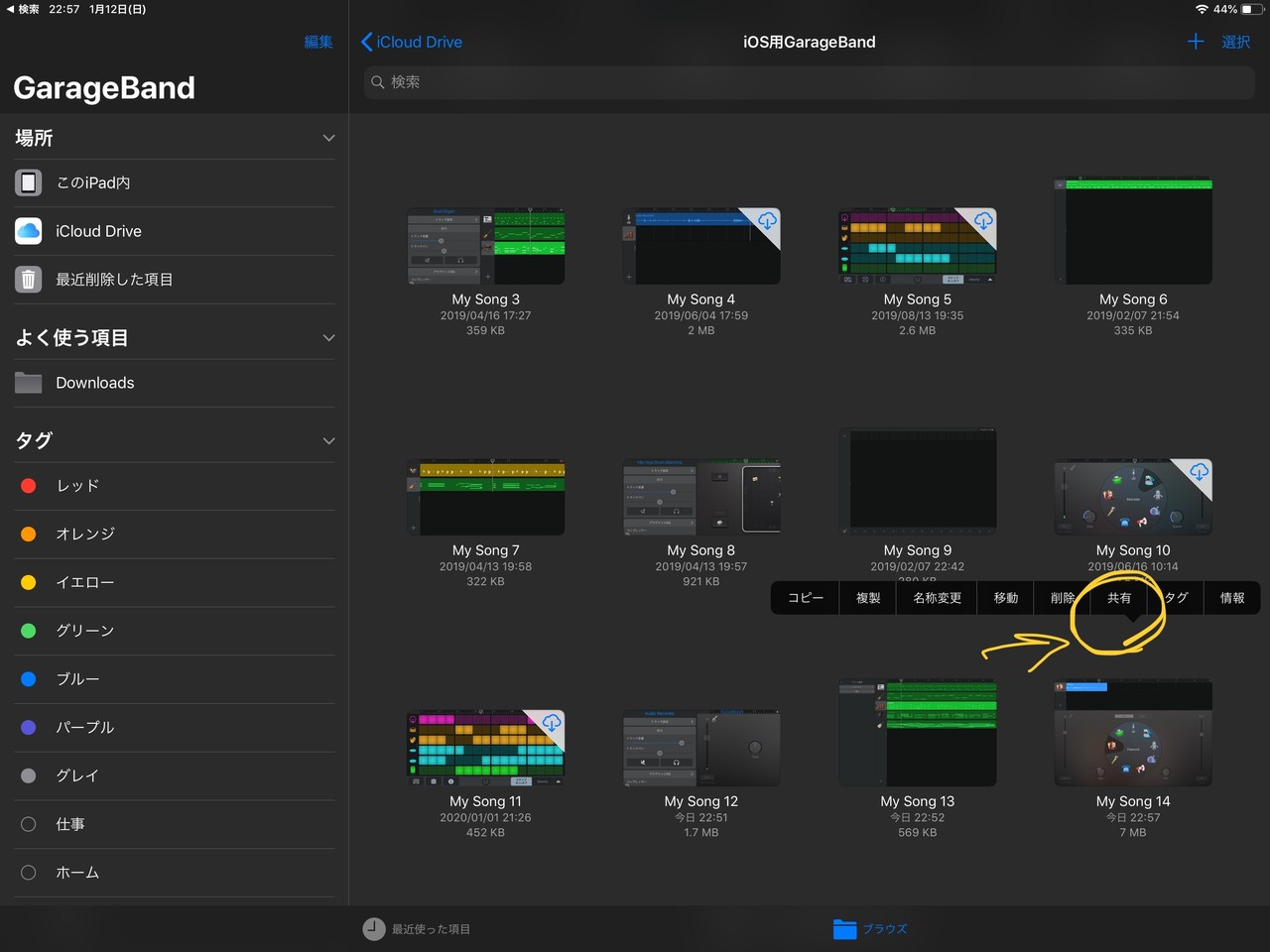Tap the 選択 button
Screen dimensions: 1270x952
pos(1236,42)
